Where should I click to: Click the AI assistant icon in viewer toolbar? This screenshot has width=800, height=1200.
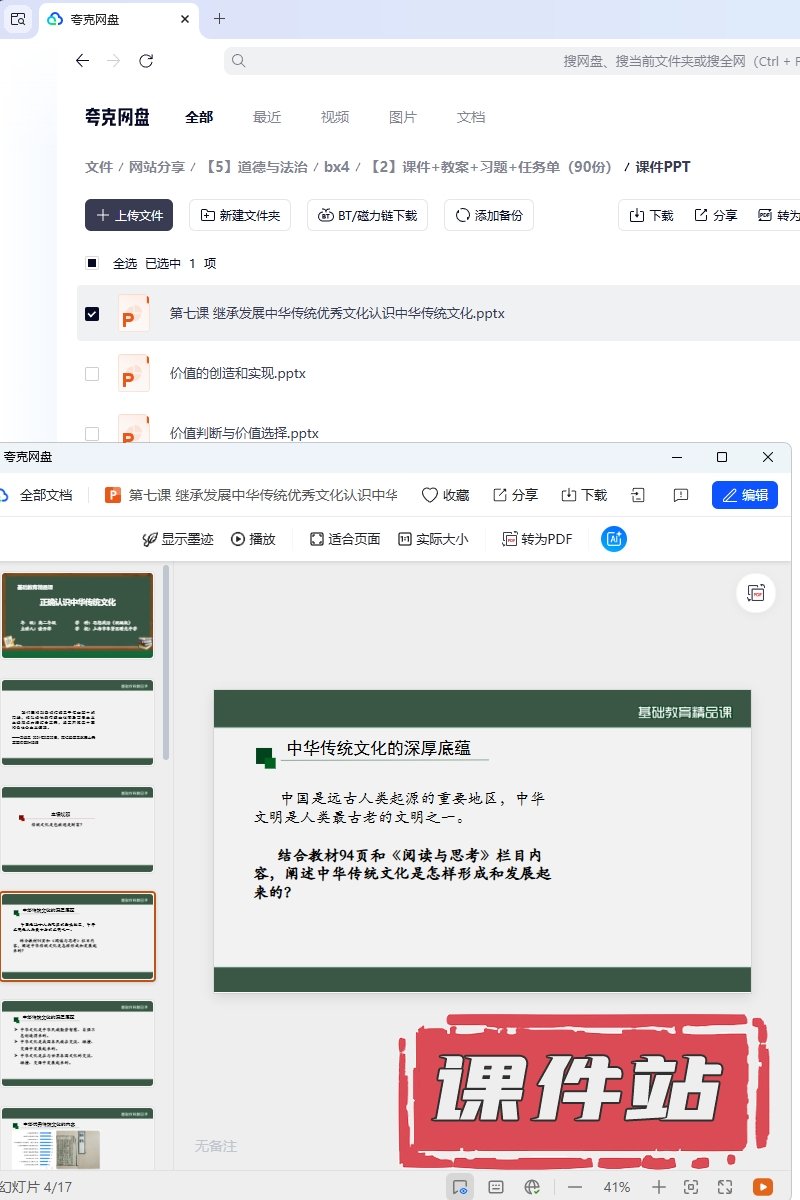pos(614,539)
